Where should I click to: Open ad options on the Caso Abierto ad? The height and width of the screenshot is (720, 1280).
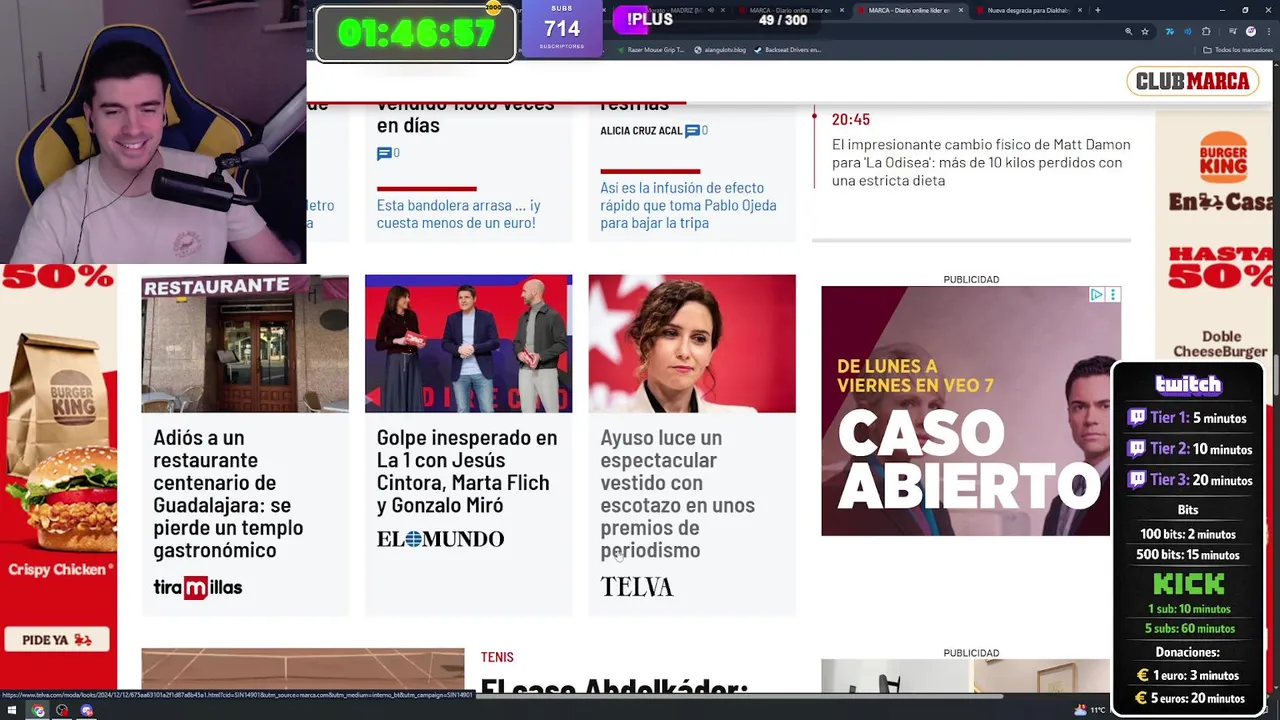click(x=1113, y=294)
